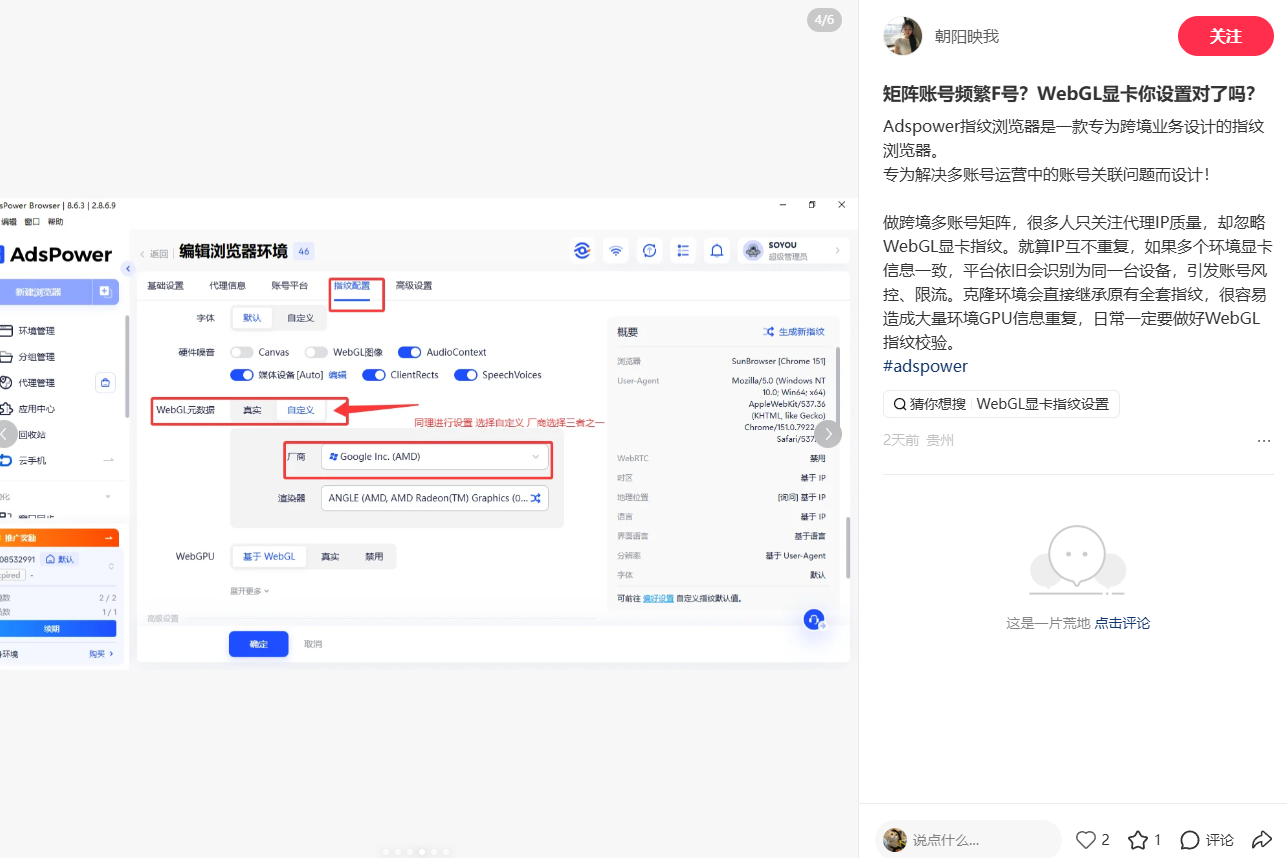Click the author name 朝阳映我
Image resolution: width=1287 pixels, height=858 pixels.
pyautogui.click(x=966, y=36)
